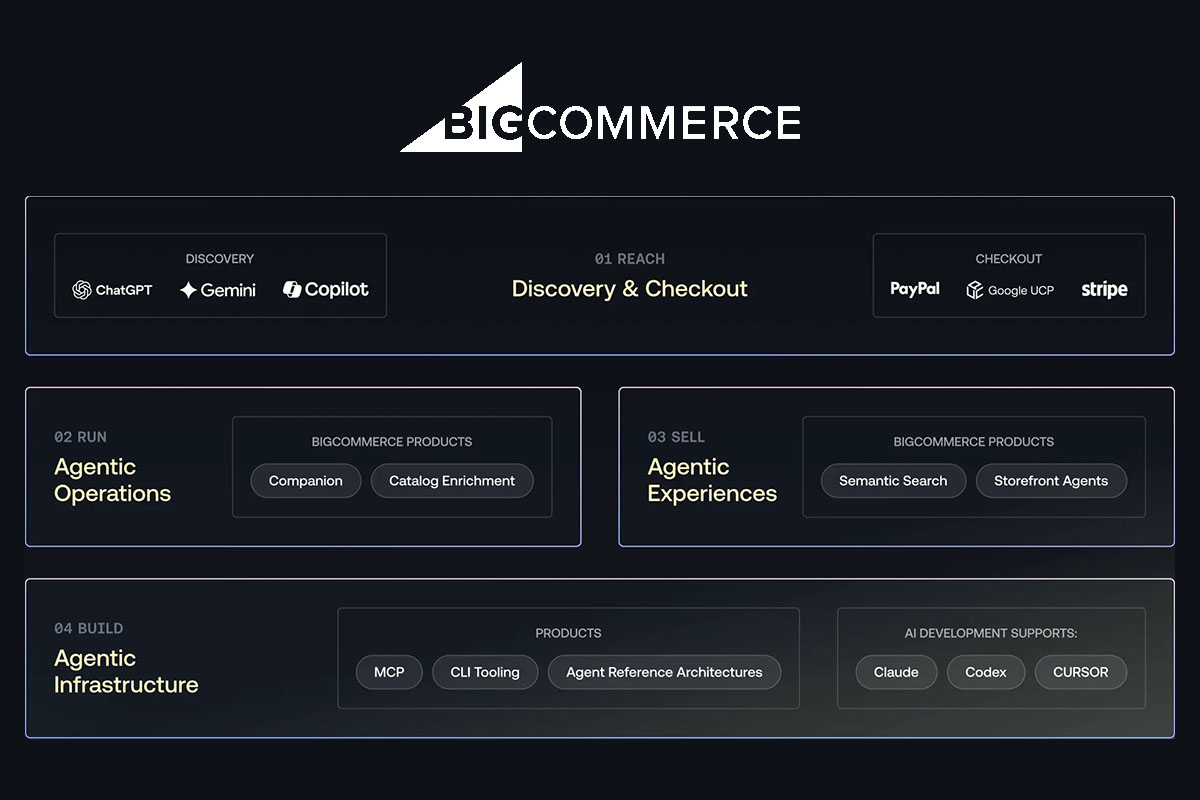Click the 02 RUN label
This screenshot has height=800, width=1200.
pyautogui.click(x=80, y=437)
